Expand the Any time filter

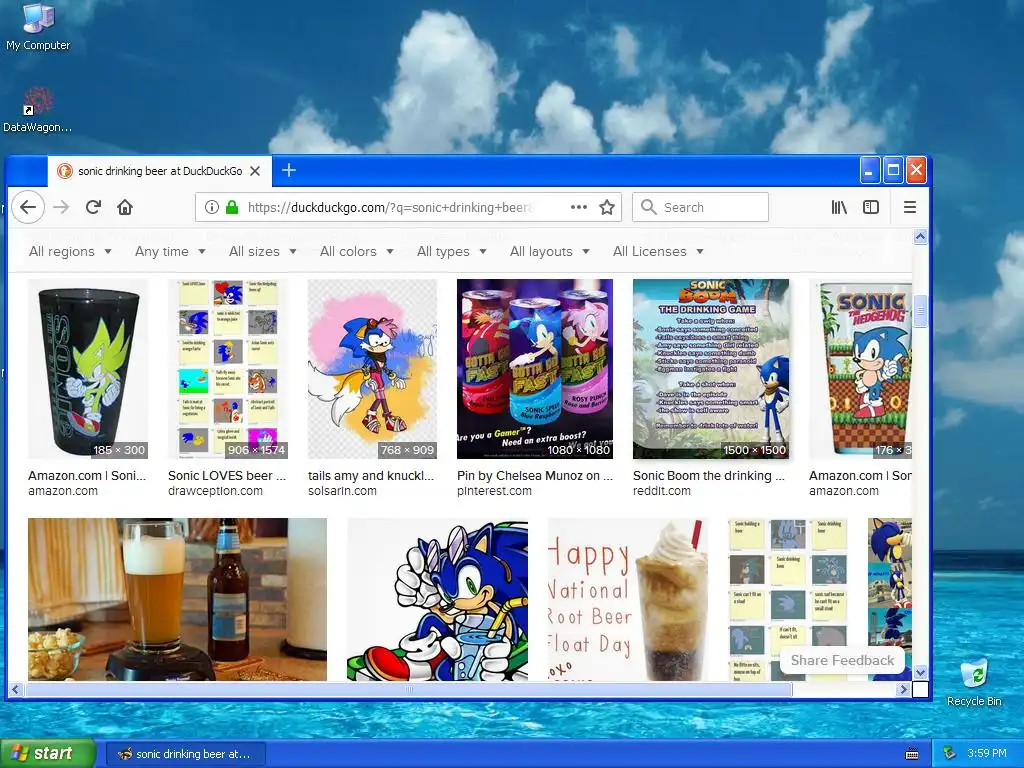point(170,251)
